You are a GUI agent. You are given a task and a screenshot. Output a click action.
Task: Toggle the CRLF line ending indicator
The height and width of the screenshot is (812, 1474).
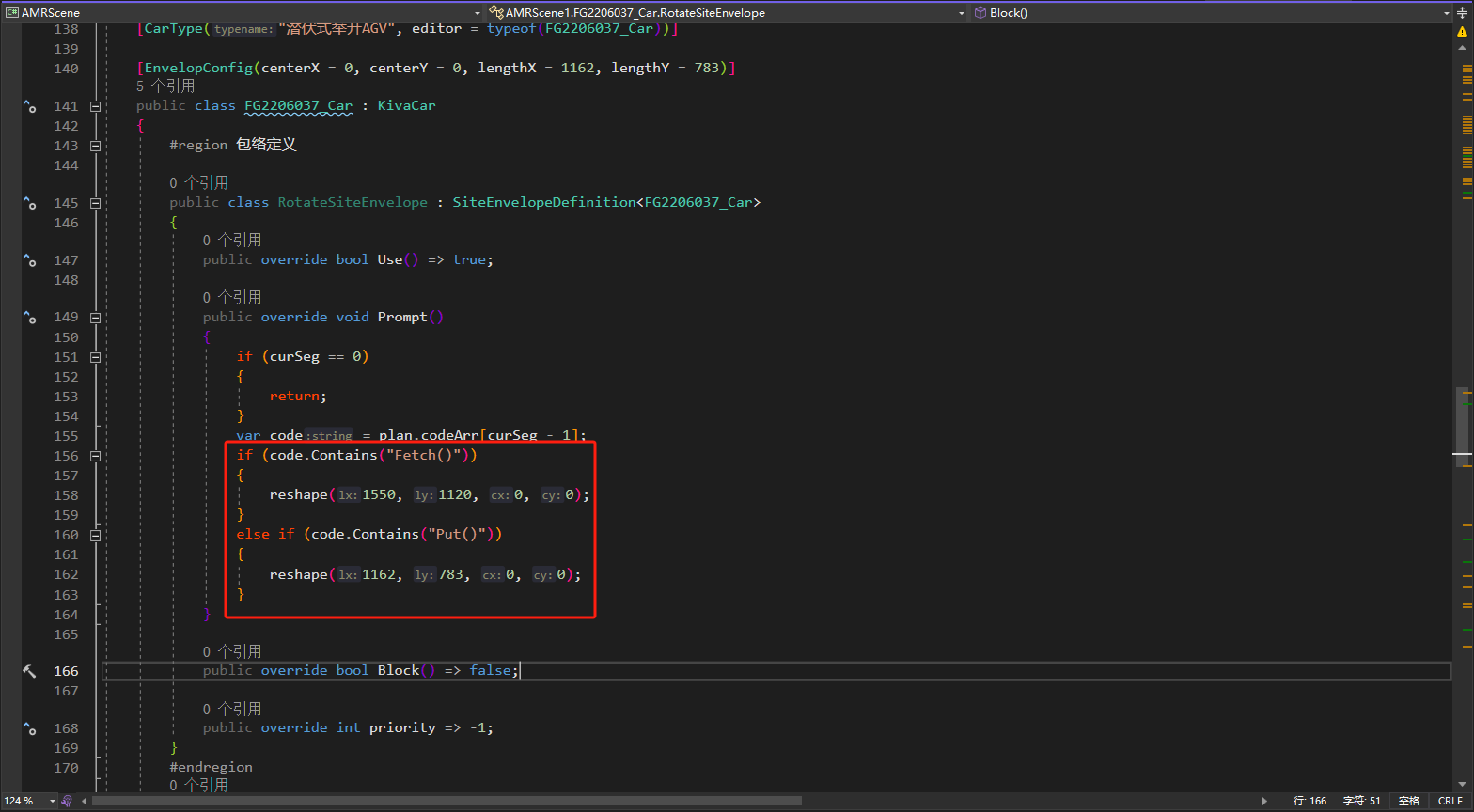tap(1450, 801)
